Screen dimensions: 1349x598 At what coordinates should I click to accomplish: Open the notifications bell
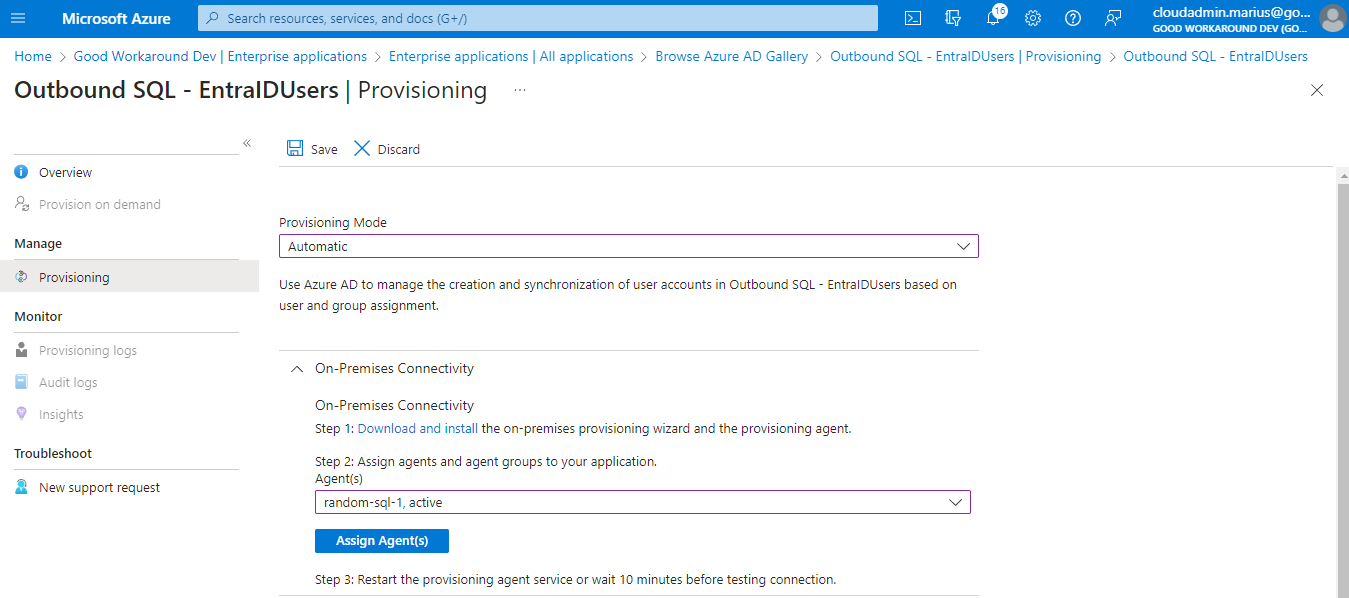[993, 18]
